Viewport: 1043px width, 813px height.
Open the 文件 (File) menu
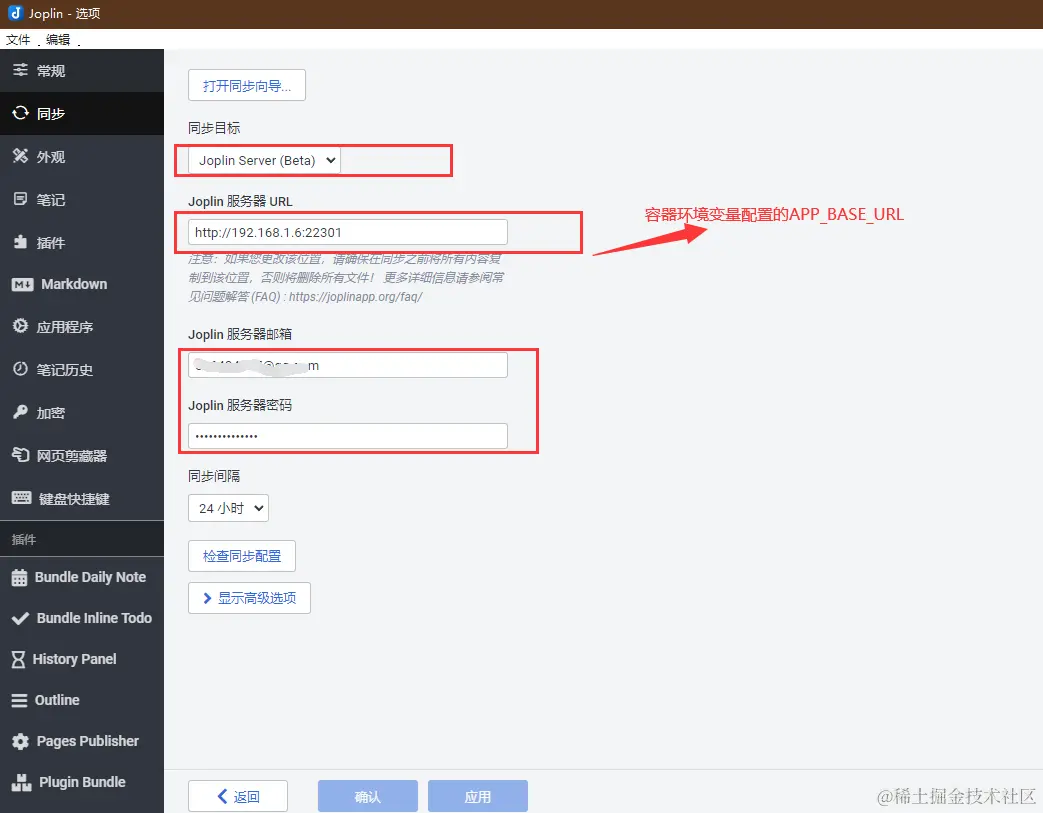tap(18, 40)
